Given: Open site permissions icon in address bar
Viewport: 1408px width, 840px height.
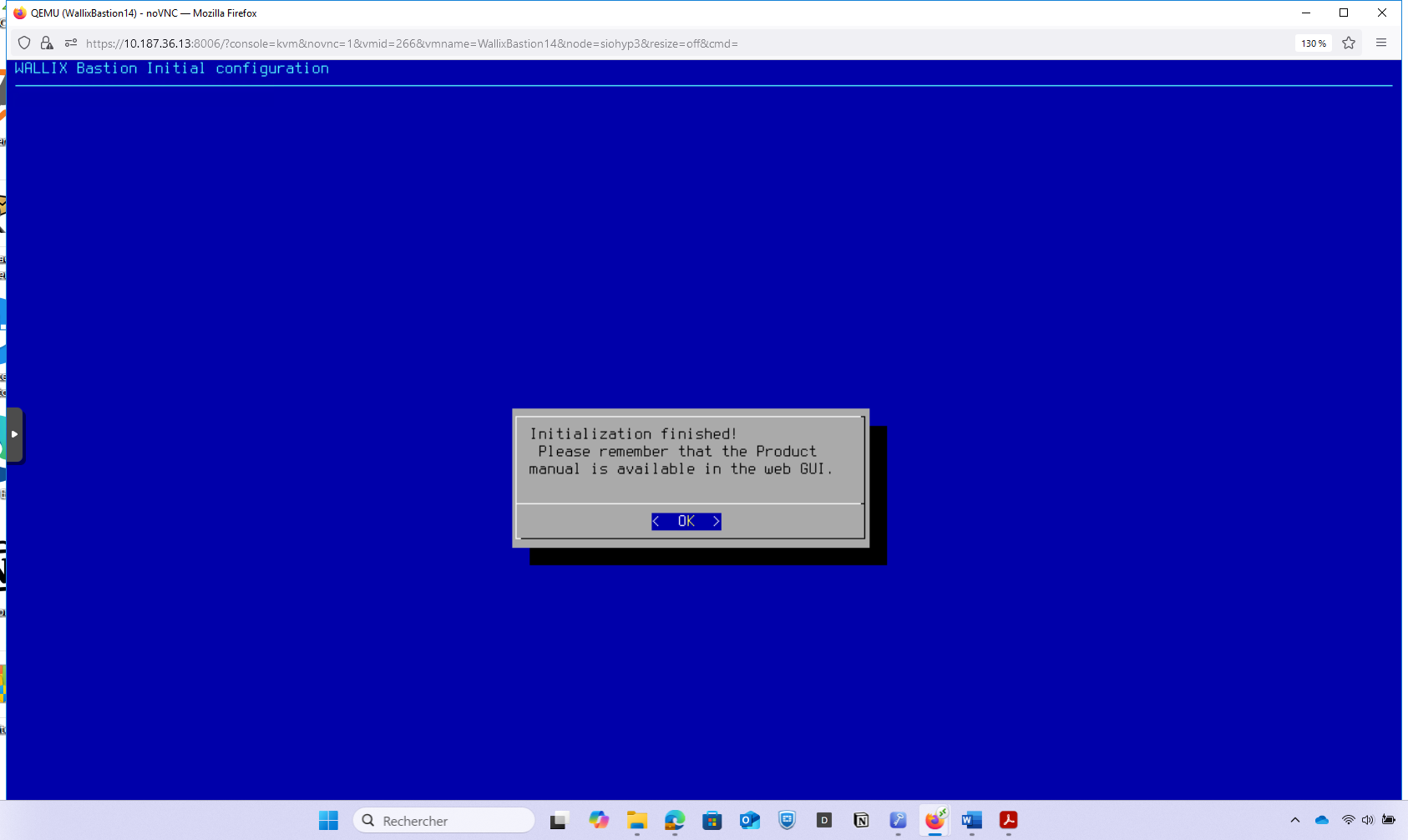Looking at the screenshot, I should click(70, 43).
